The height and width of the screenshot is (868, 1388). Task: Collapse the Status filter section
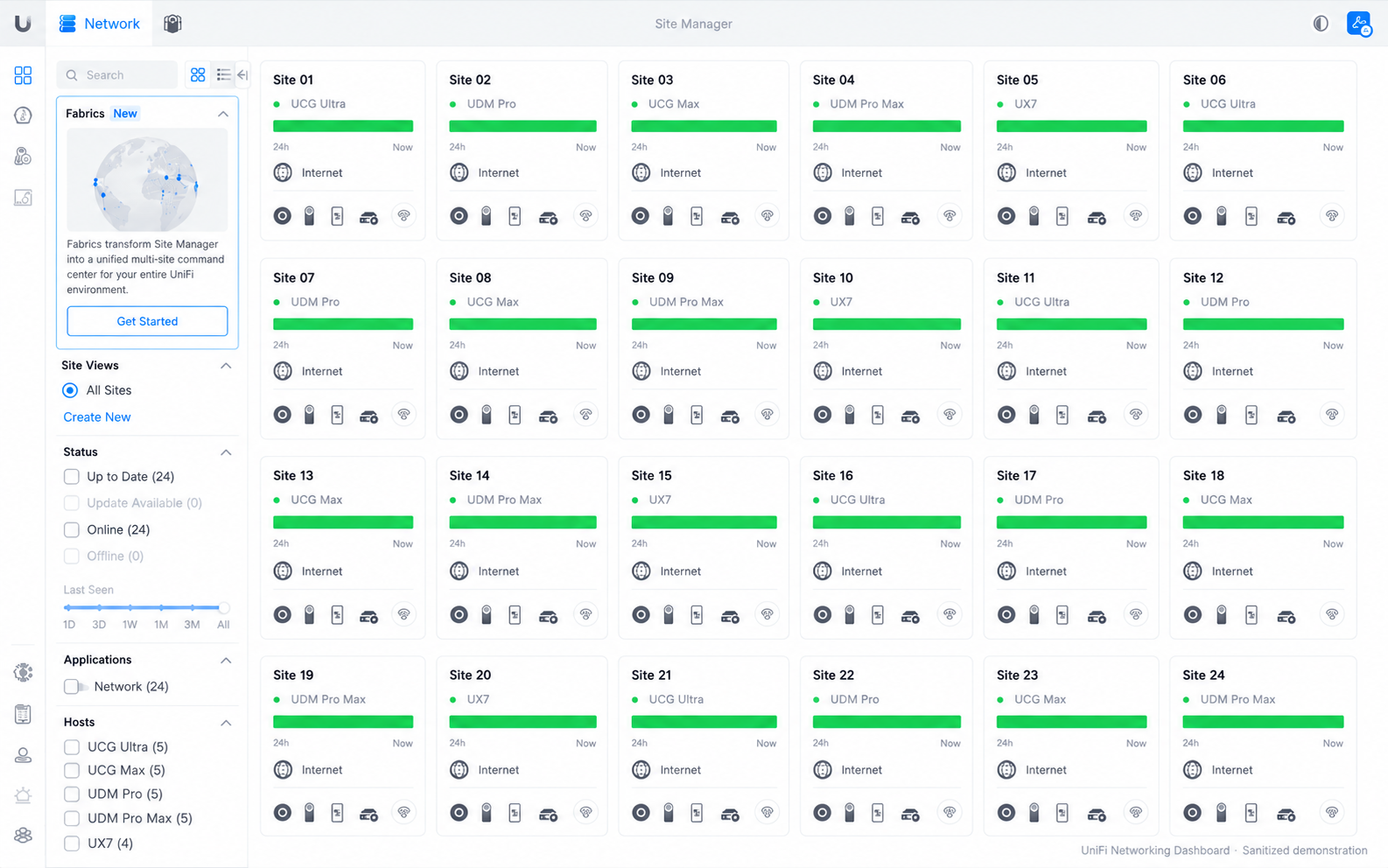[226, 452]
